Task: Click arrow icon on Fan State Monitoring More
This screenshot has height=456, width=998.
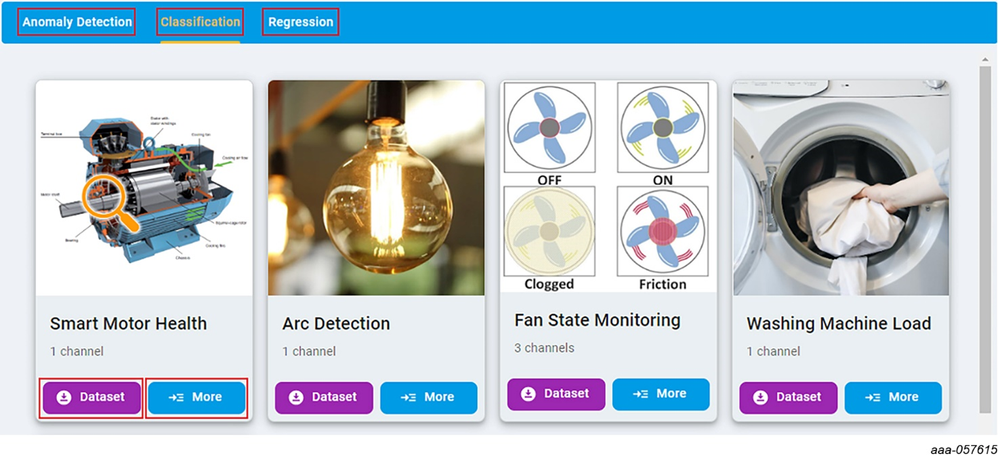Action: 640,394
